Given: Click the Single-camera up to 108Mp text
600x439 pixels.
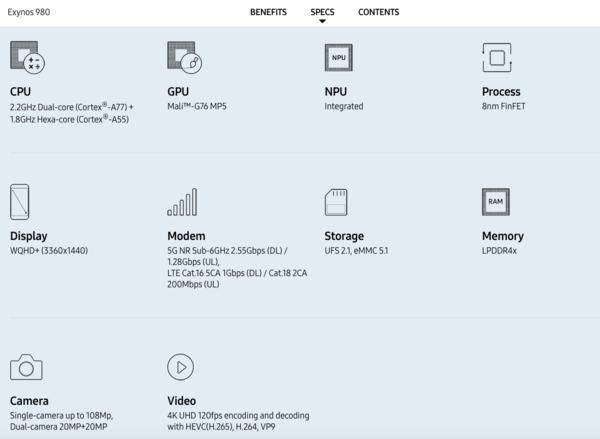Looking at the screenshot, I should [x=61, y=415].
